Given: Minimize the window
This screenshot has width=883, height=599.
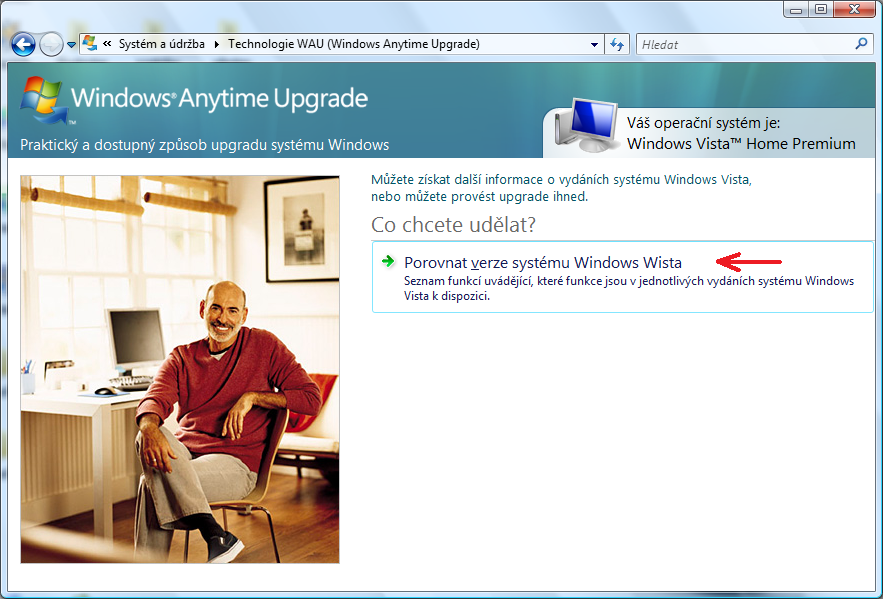Looking at the screenshot, I should point(796,10).
